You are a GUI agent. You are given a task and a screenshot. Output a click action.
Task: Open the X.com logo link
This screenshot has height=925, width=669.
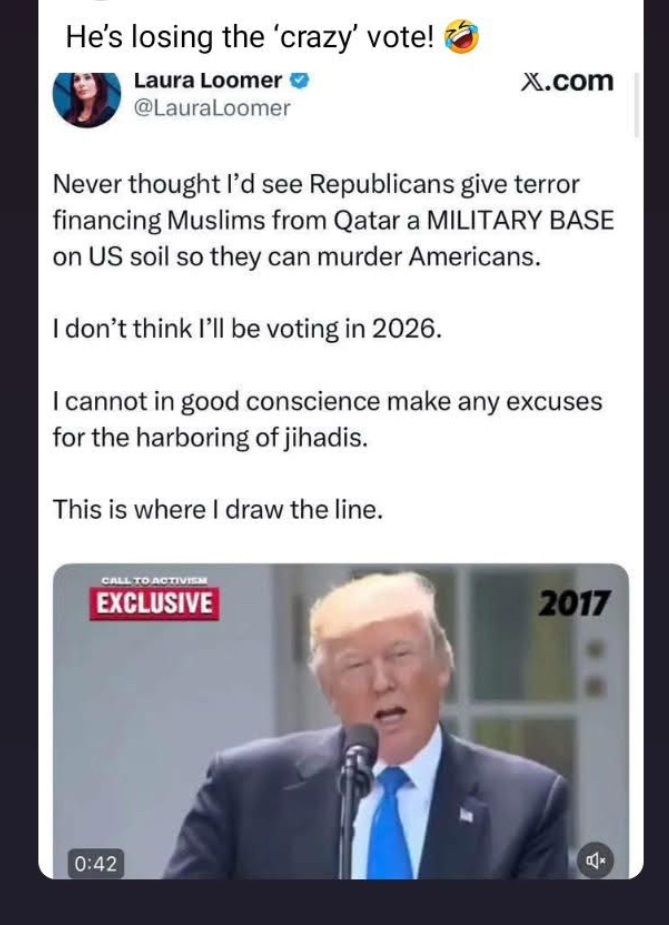567,81
